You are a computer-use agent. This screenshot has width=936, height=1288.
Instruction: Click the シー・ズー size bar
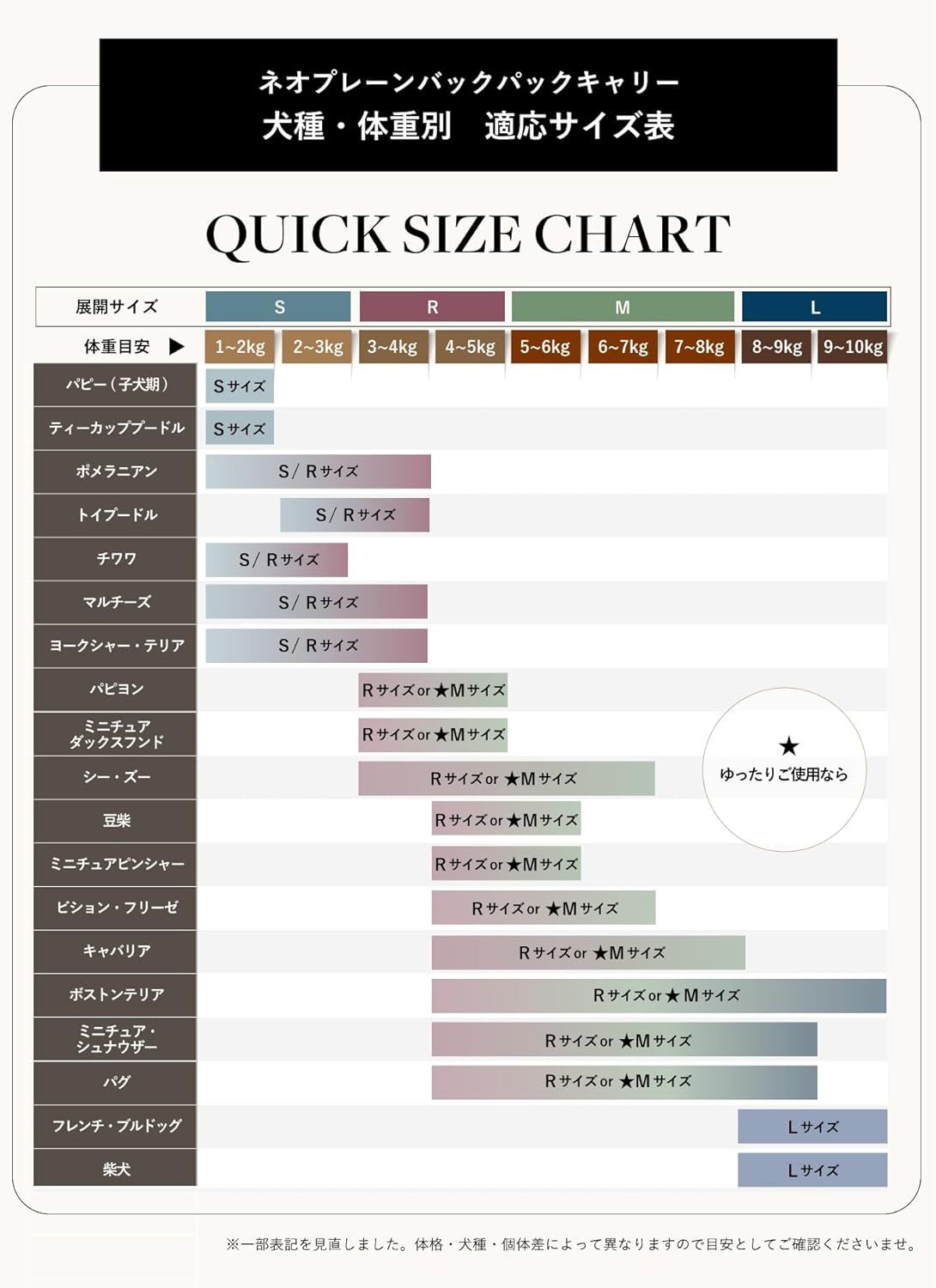(507, 778)
